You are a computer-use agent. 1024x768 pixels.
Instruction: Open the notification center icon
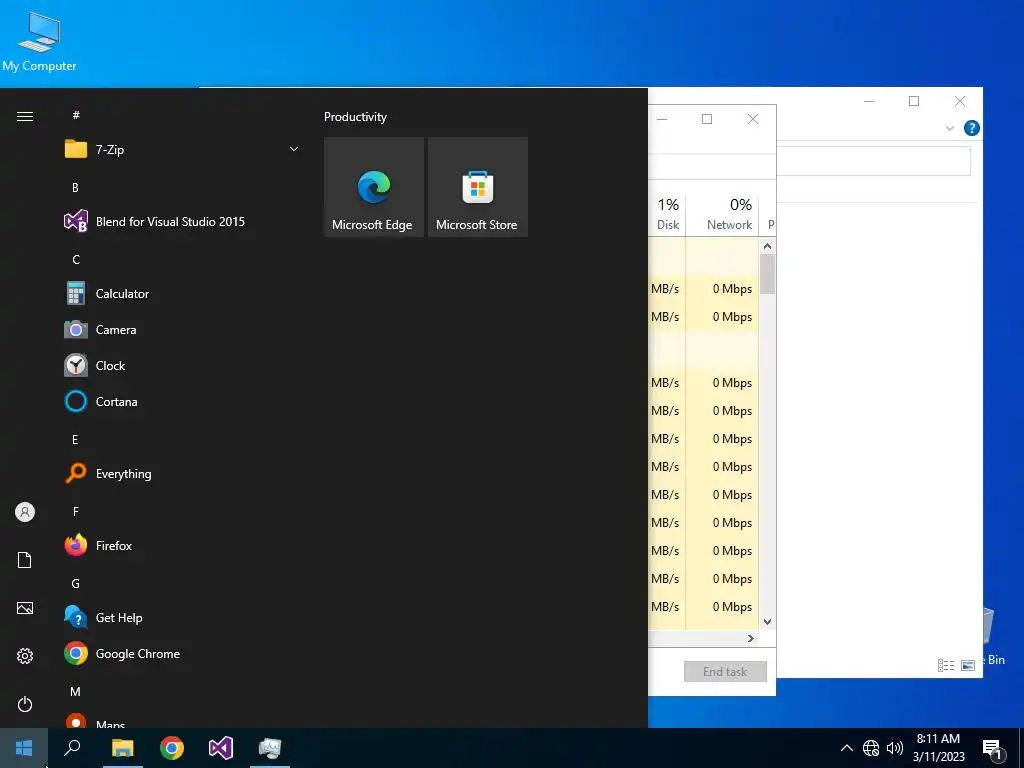click(993, 749)
